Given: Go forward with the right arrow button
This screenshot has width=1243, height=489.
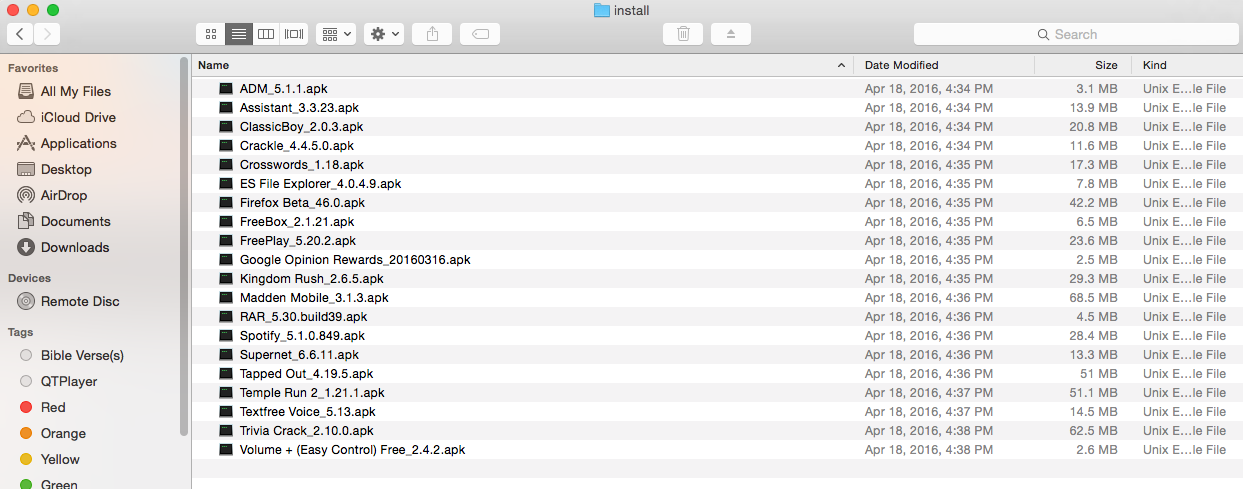Looking at the screenshot, I should (47, 34).
